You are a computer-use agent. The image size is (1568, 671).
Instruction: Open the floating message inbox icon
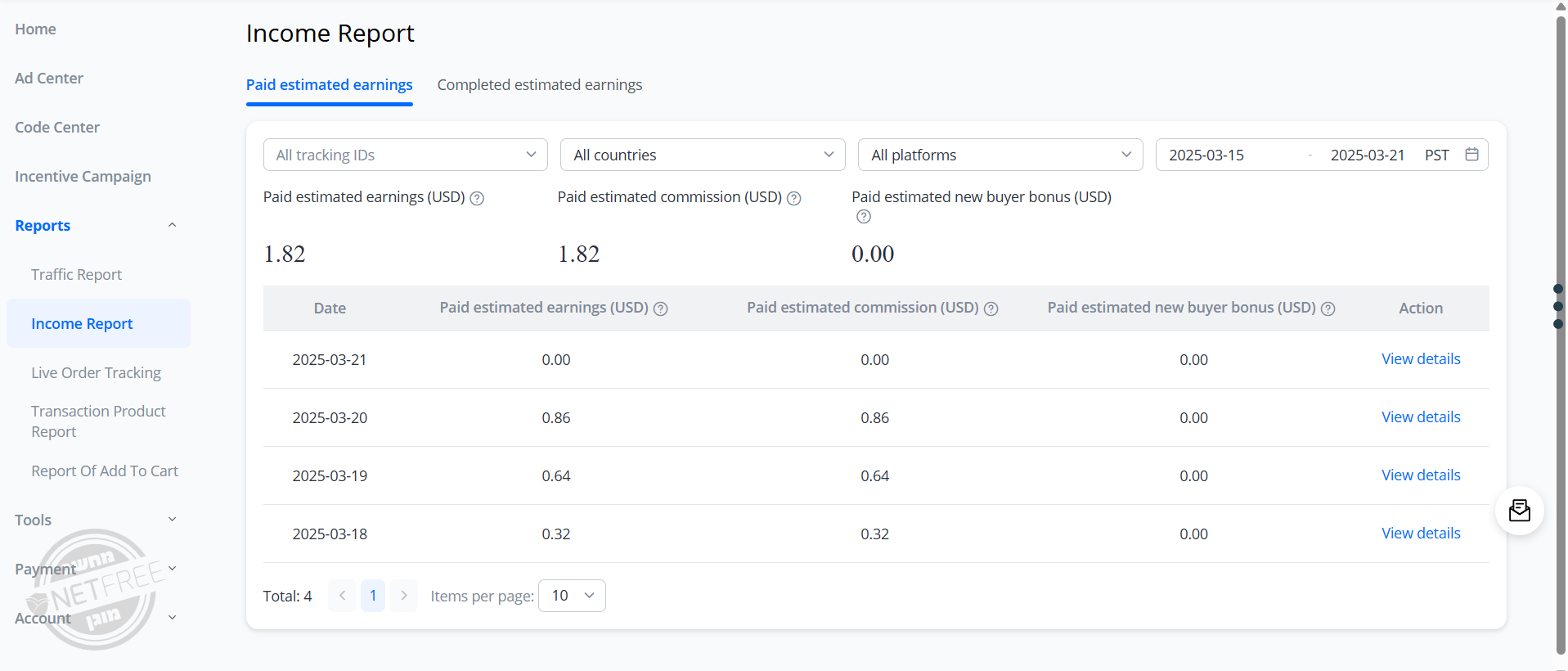[x=1519, y=511]
